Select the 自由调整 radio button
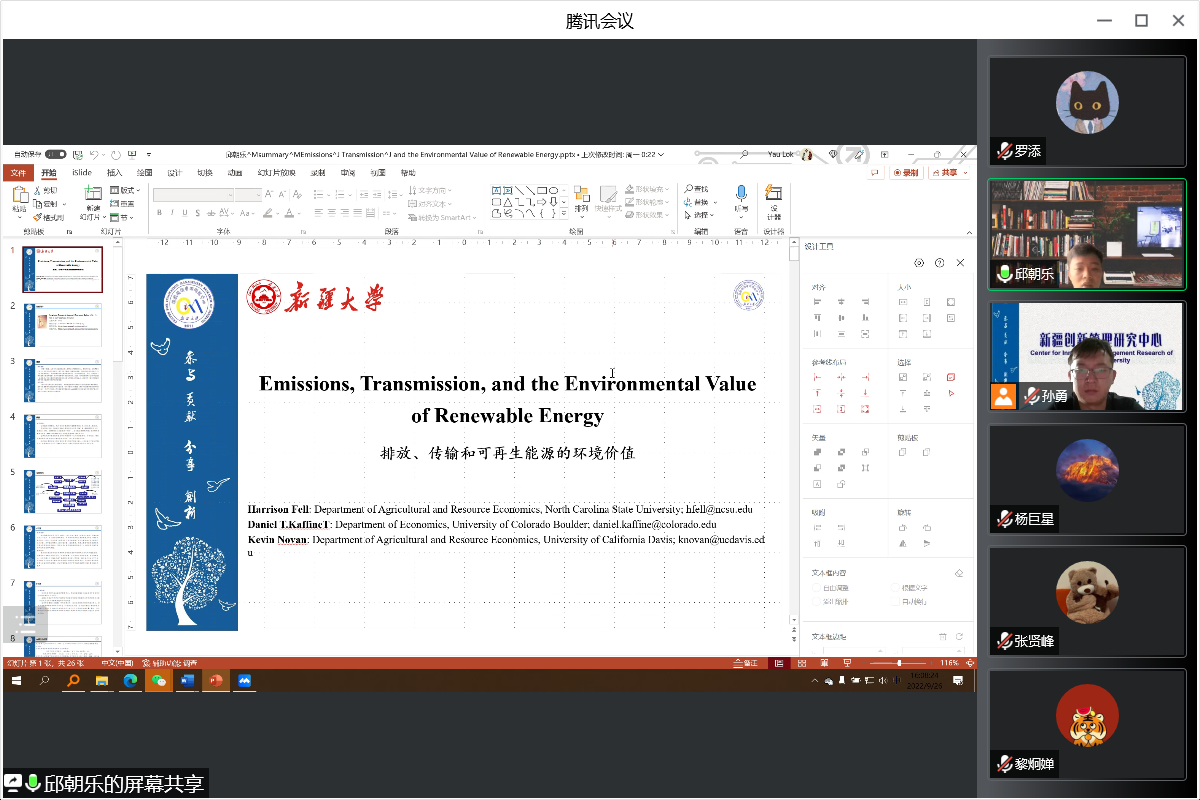Screen dimensions: 1200x800 [816, 588]
